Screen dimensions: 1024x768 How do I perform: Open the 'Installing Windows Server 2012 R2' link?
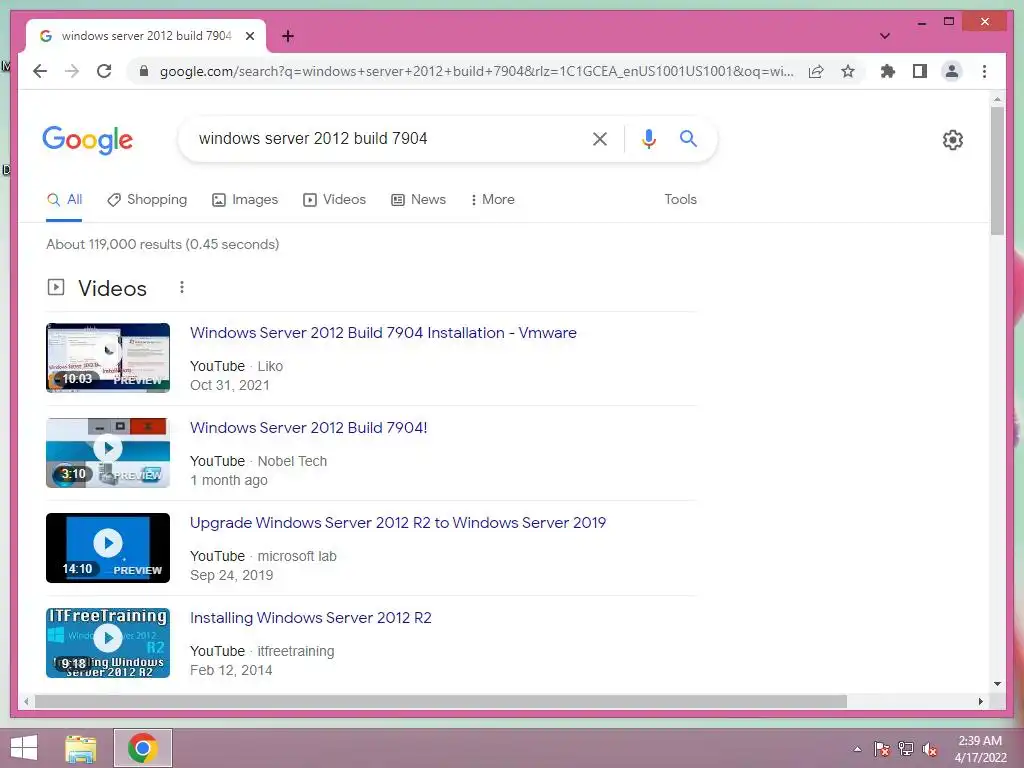(x=311, y=618)
